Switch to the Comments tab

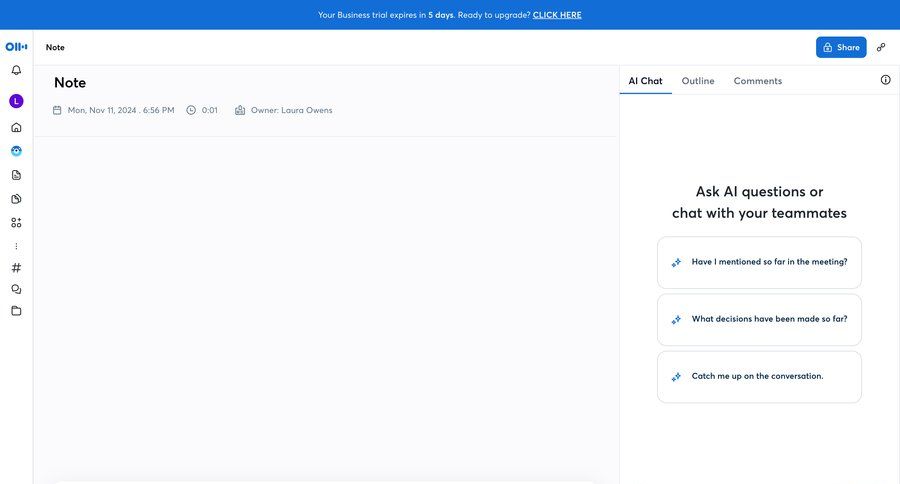[758, 81]
